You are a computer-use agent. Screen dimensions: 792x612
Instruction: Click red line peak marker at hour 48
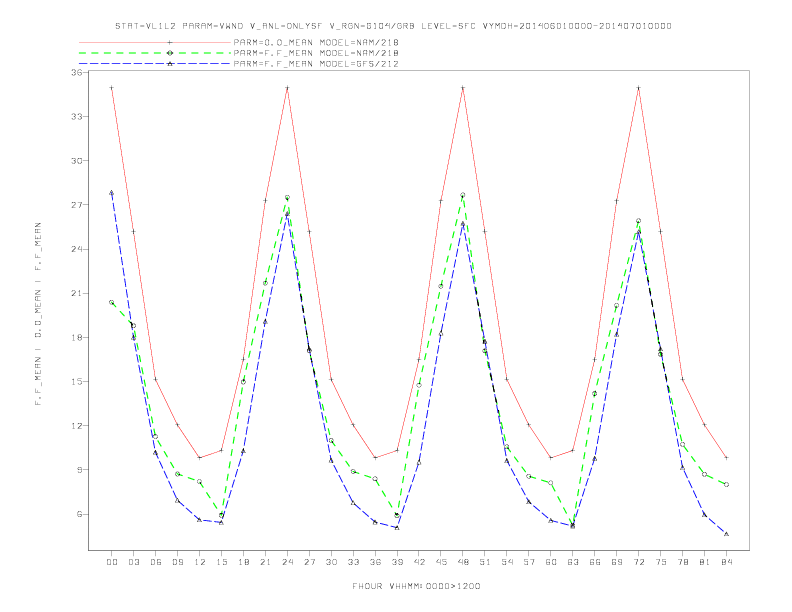point(463,88)
